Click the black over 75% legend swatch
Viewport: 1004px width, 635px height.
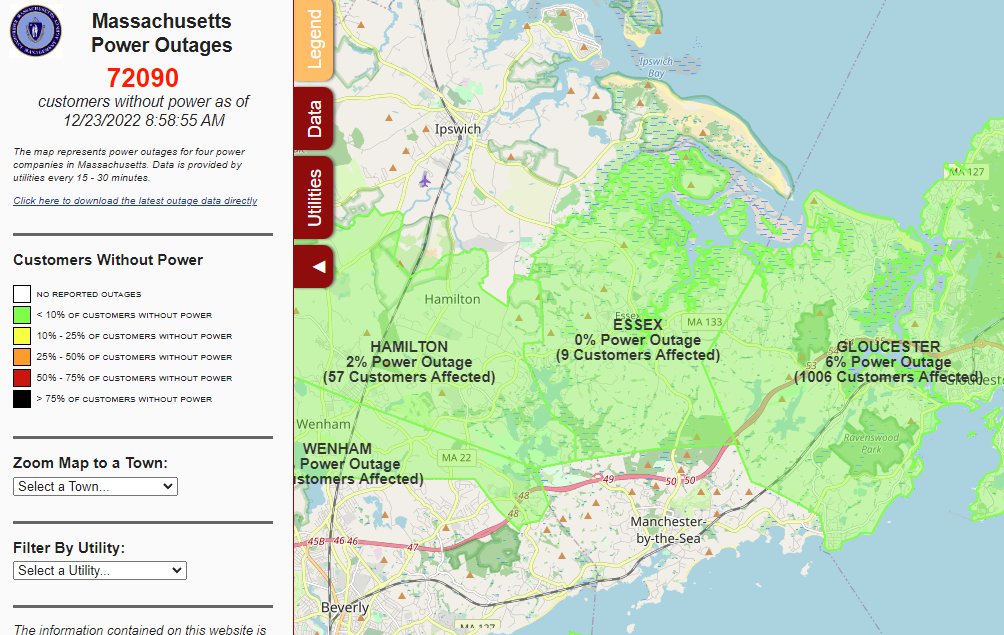click(x=22, y=399)
